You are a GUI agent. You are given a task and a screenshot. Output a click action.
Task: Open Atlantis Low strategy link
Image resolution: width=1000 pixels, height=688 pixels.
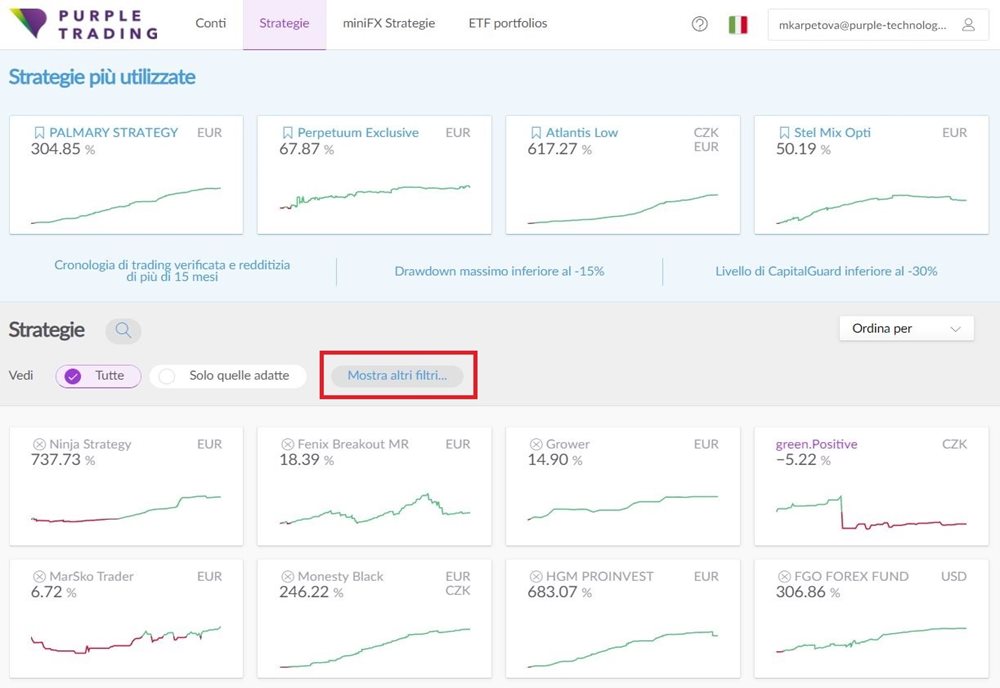tap(582, 133)
